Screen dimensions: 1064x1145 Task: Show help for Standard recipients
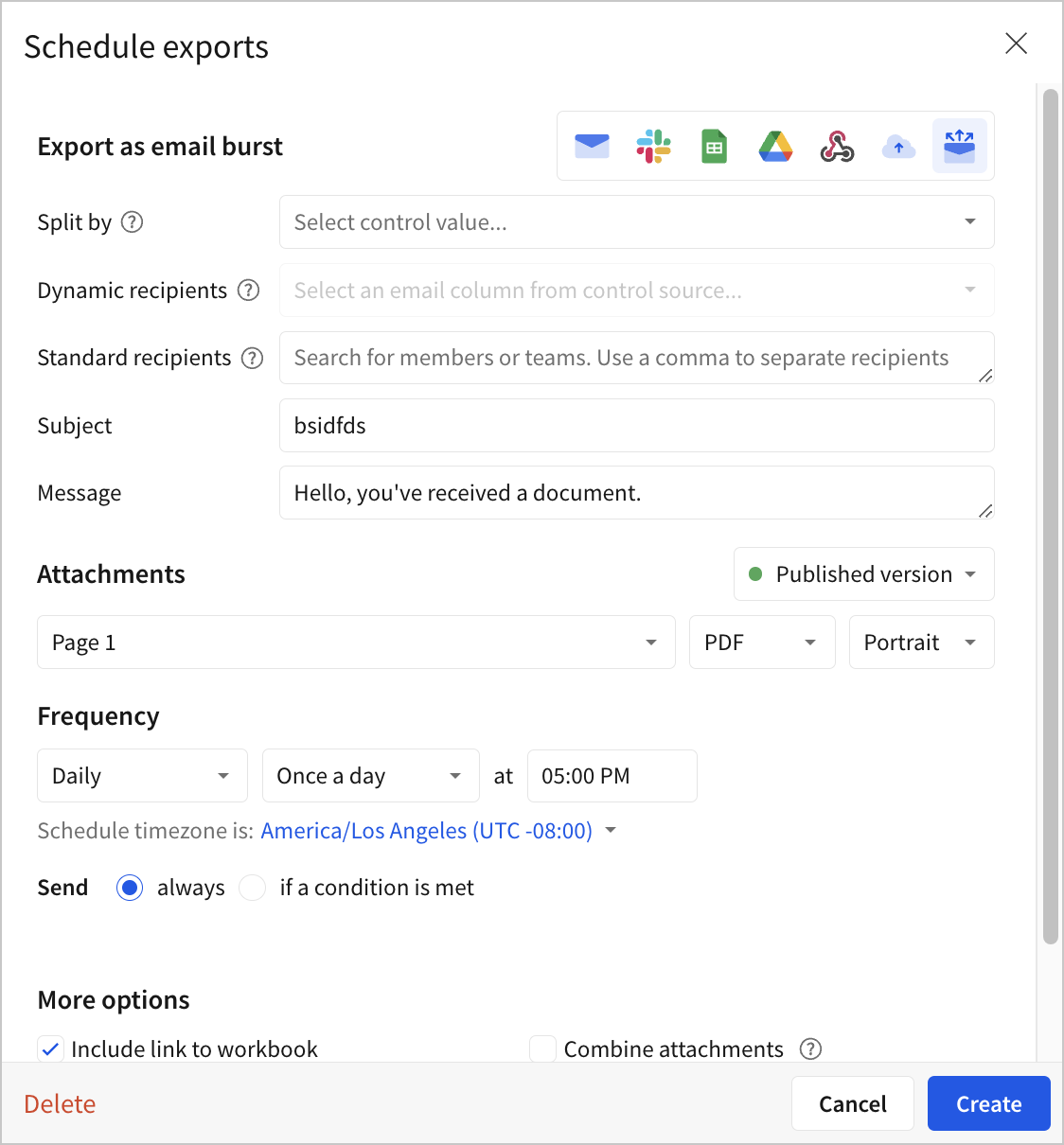click(252, 358)
